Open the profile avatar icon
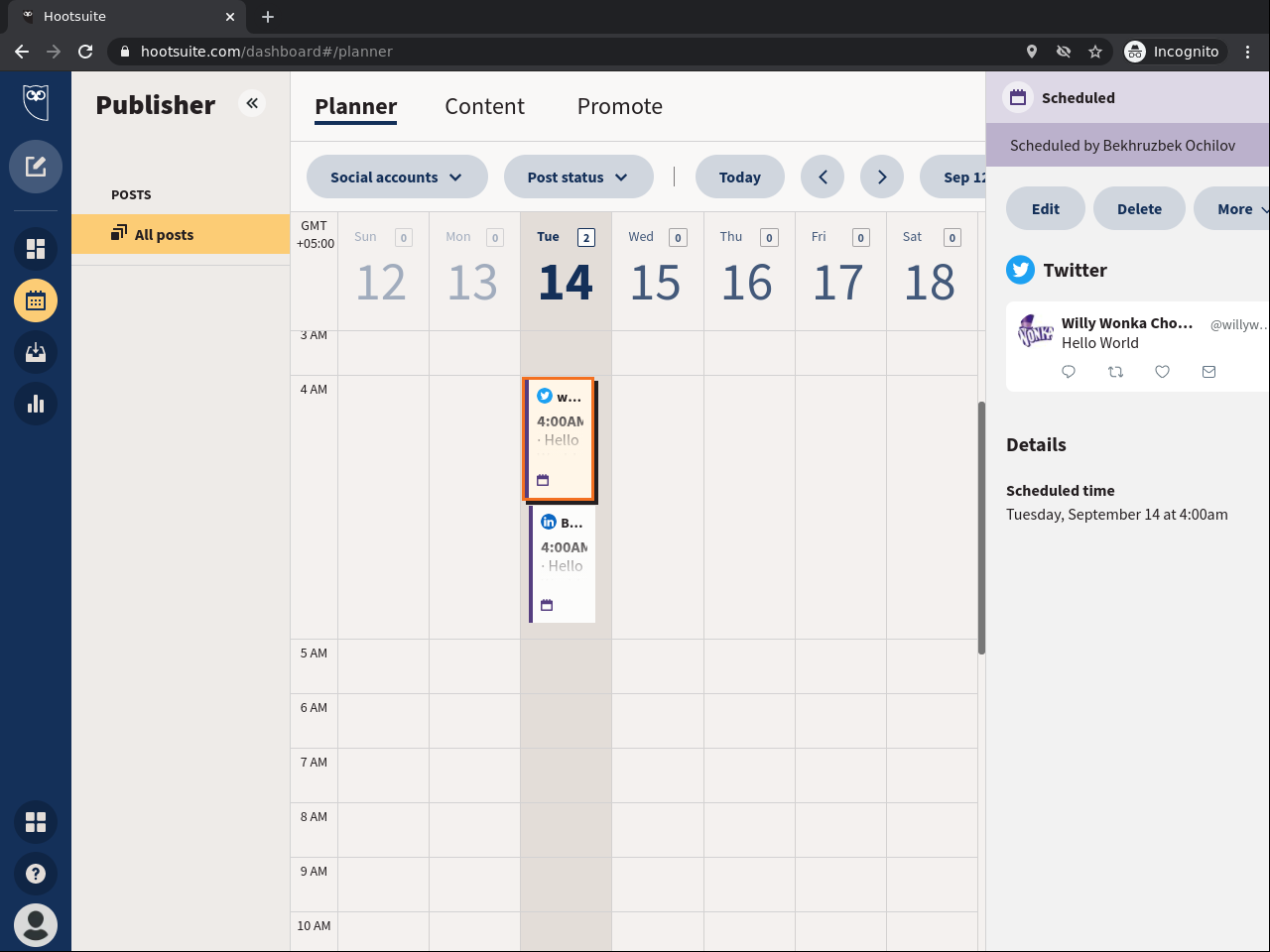 pos(36,925)
